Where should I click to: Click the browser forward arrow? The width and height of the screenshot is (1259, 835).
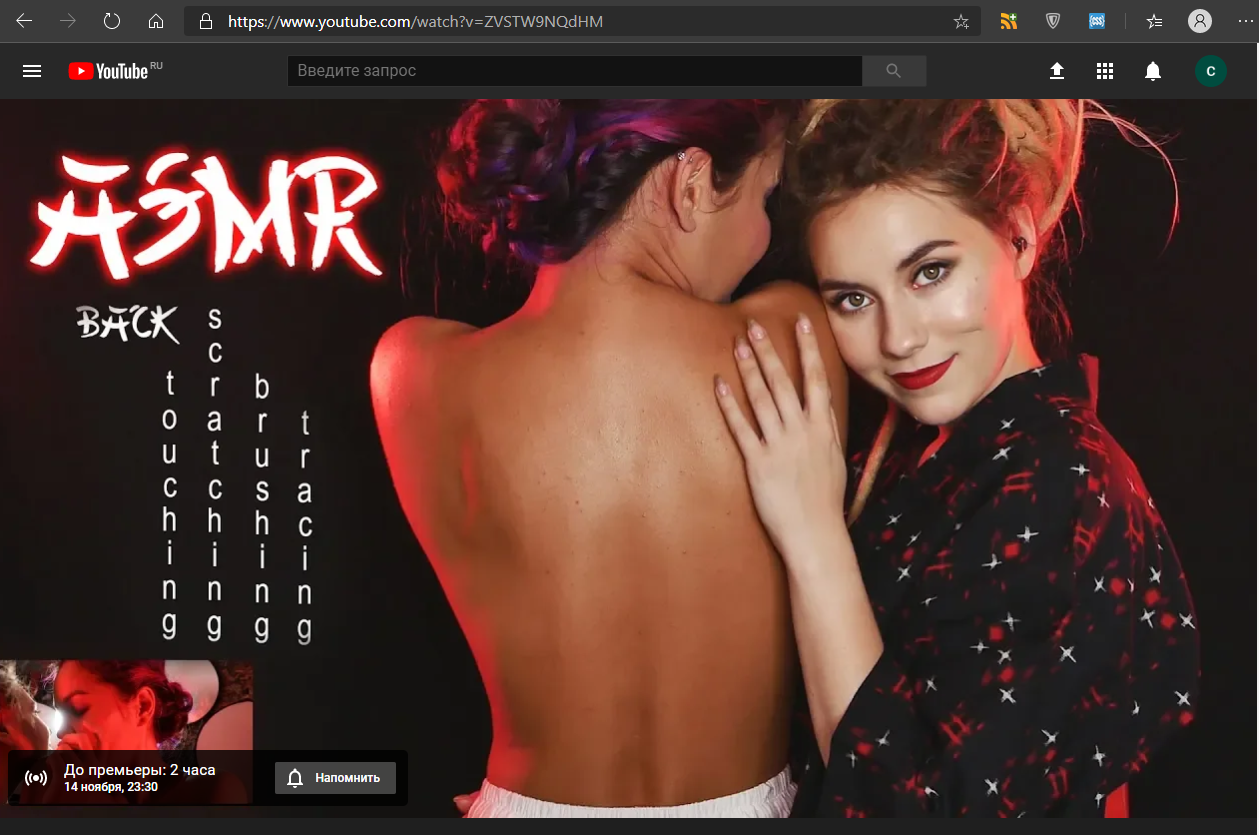68,21
